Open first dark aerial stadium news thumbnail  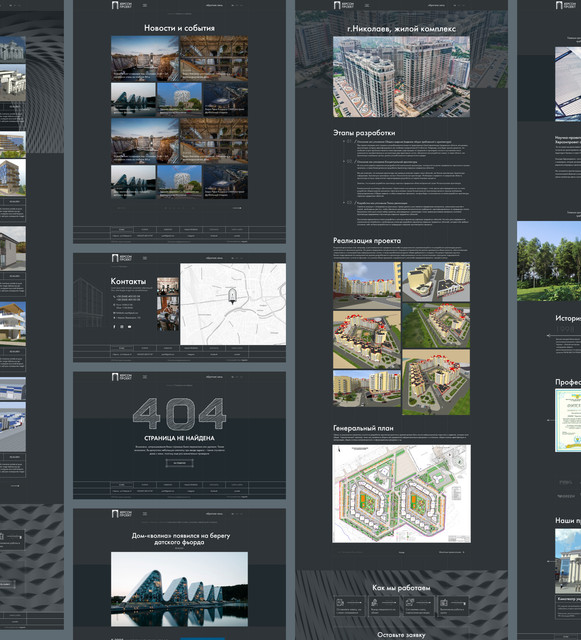(225, 100)
